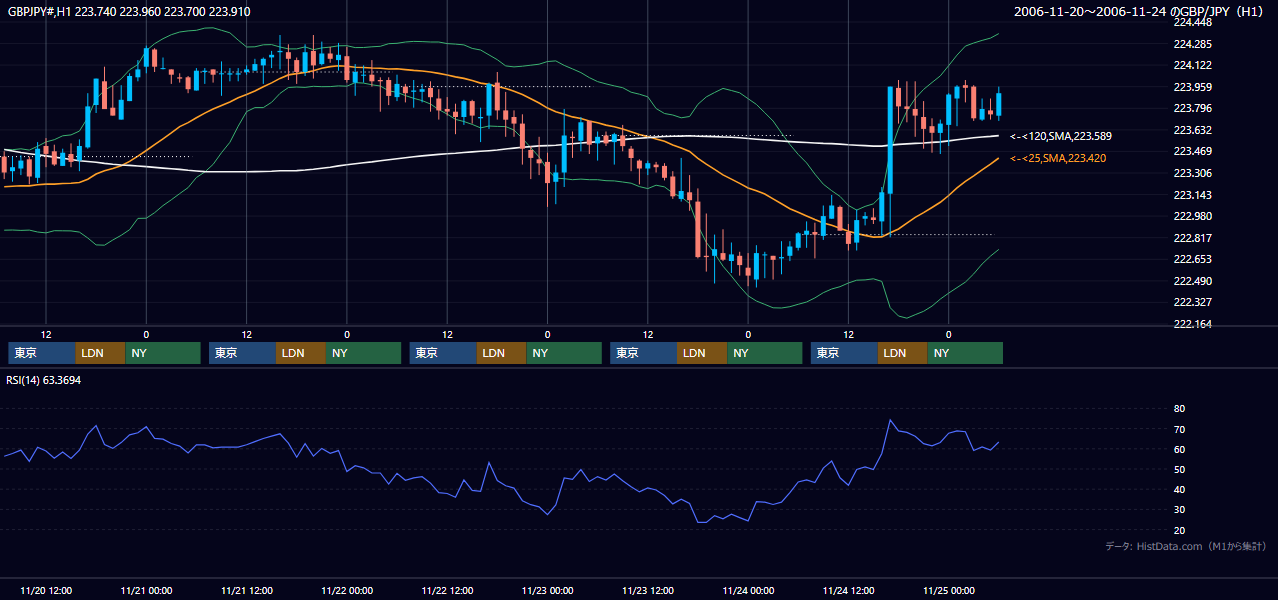Select the 25 SMA label reading 223.420
This screenshot has width=1278, height=600.
pos(1058,158)
